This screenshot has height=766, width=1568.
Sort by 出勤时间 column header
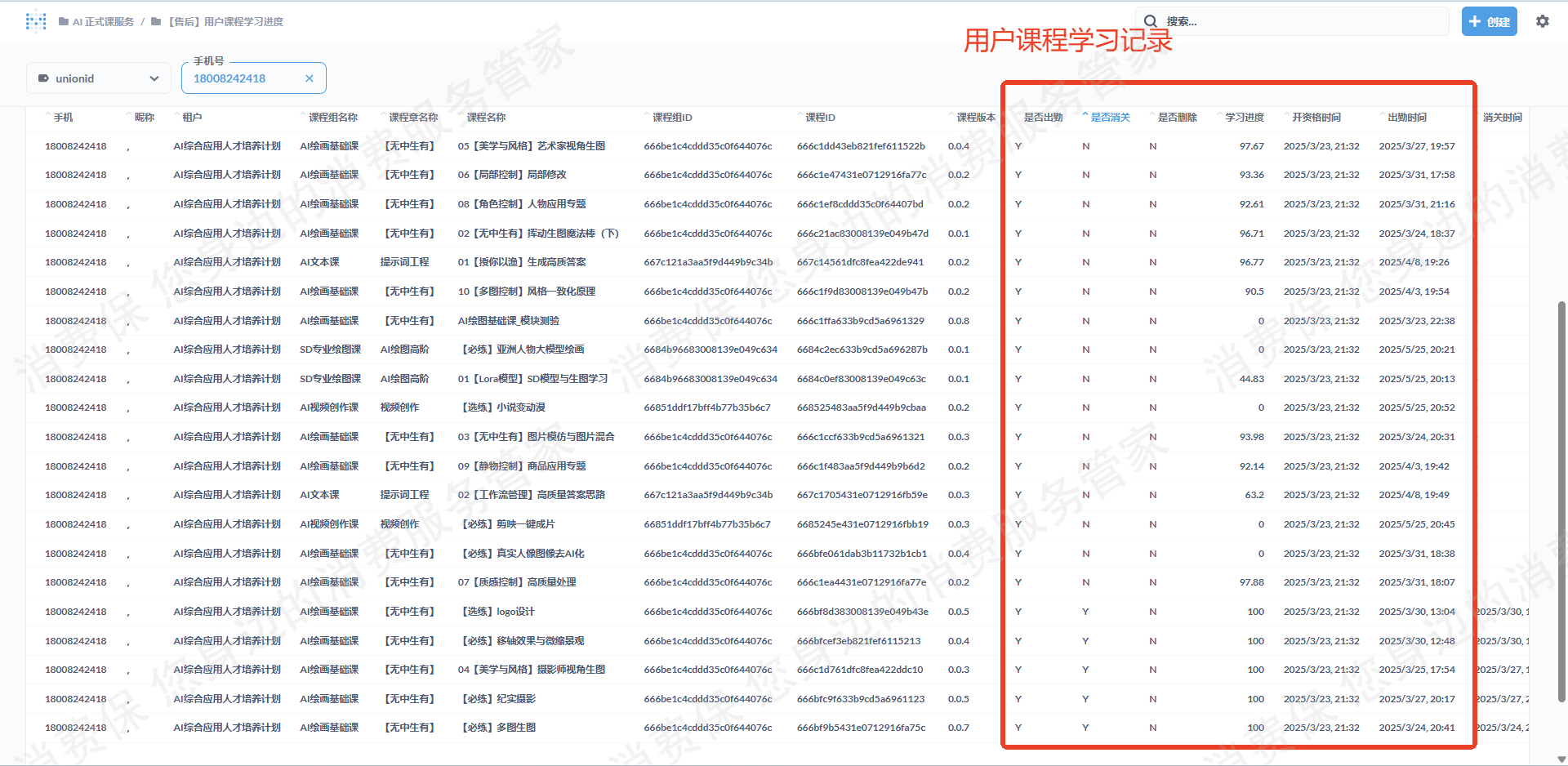click(1406, 118)
